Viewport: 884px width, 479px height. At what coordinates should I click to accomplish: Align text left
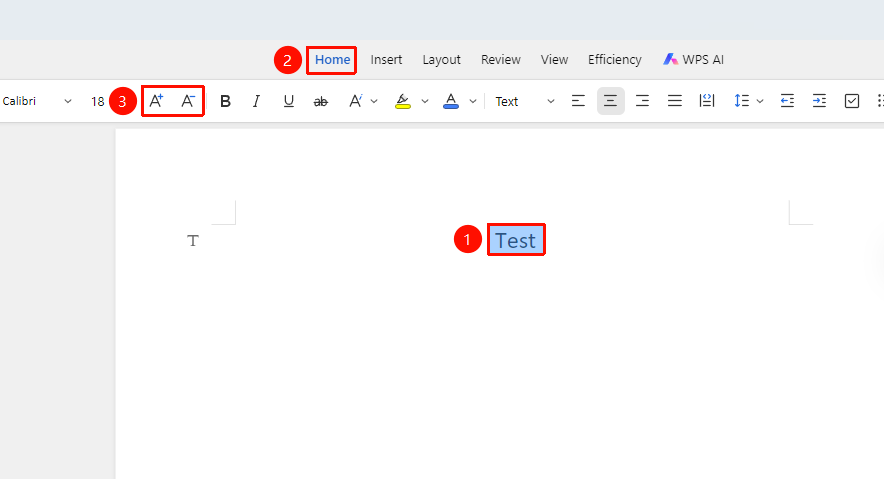point(578,101)
